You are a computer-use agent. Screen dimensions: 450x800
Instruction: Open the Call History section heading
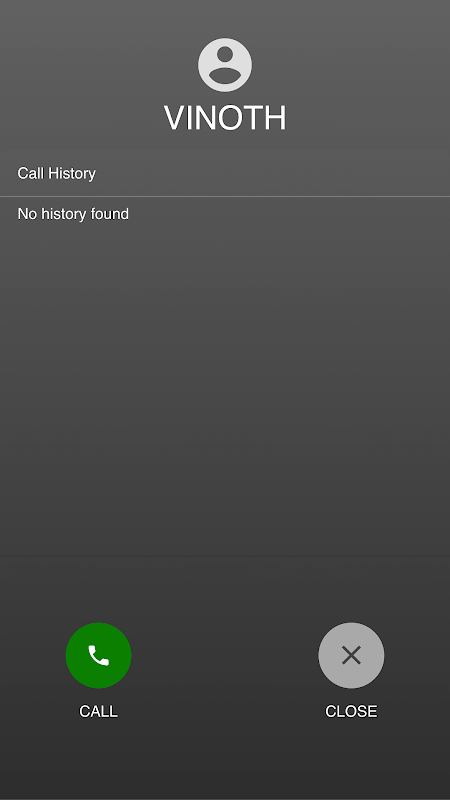[x=57, y=173]
